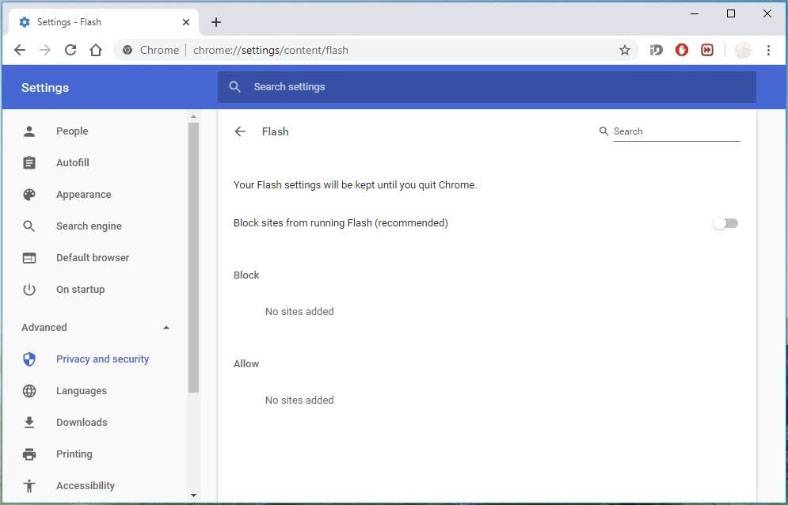This screenshot has height=505, width=788.
Task: Click the sidebar scroll up arrow
Action: point(193,117)
